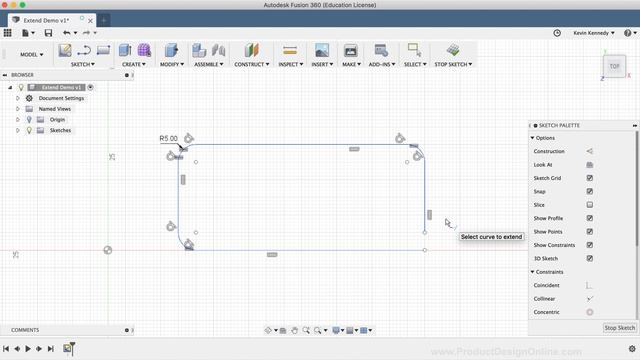Add a new design tab with plus
Screen dimensions: 640x360
pos(103,20)
